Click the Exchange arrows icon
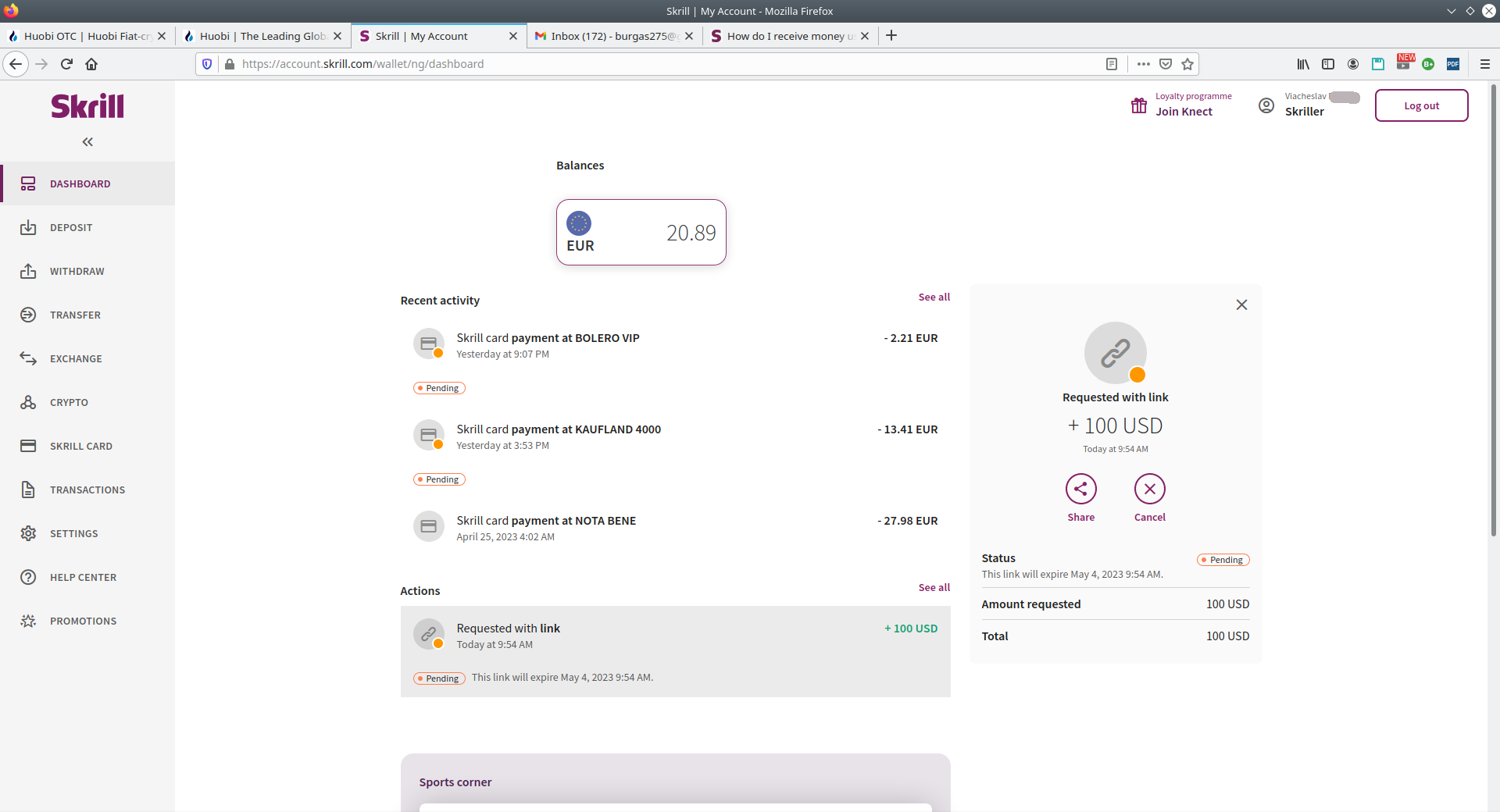 (28, 358)
